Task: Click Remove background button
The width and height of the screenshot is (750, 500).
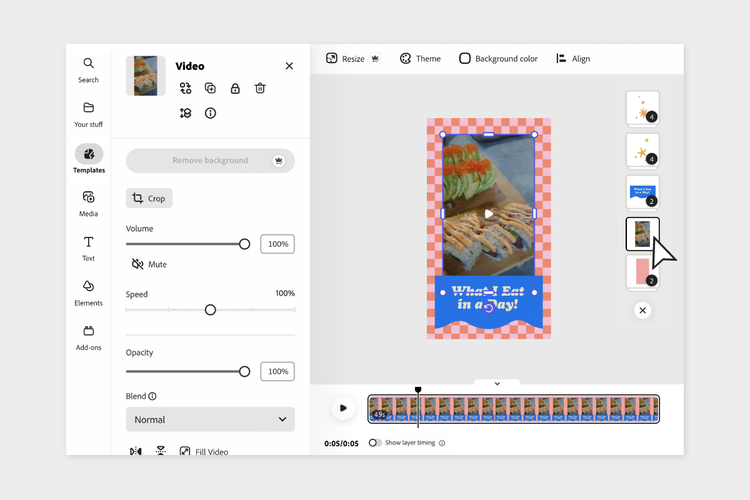Action: coord(210,160)
